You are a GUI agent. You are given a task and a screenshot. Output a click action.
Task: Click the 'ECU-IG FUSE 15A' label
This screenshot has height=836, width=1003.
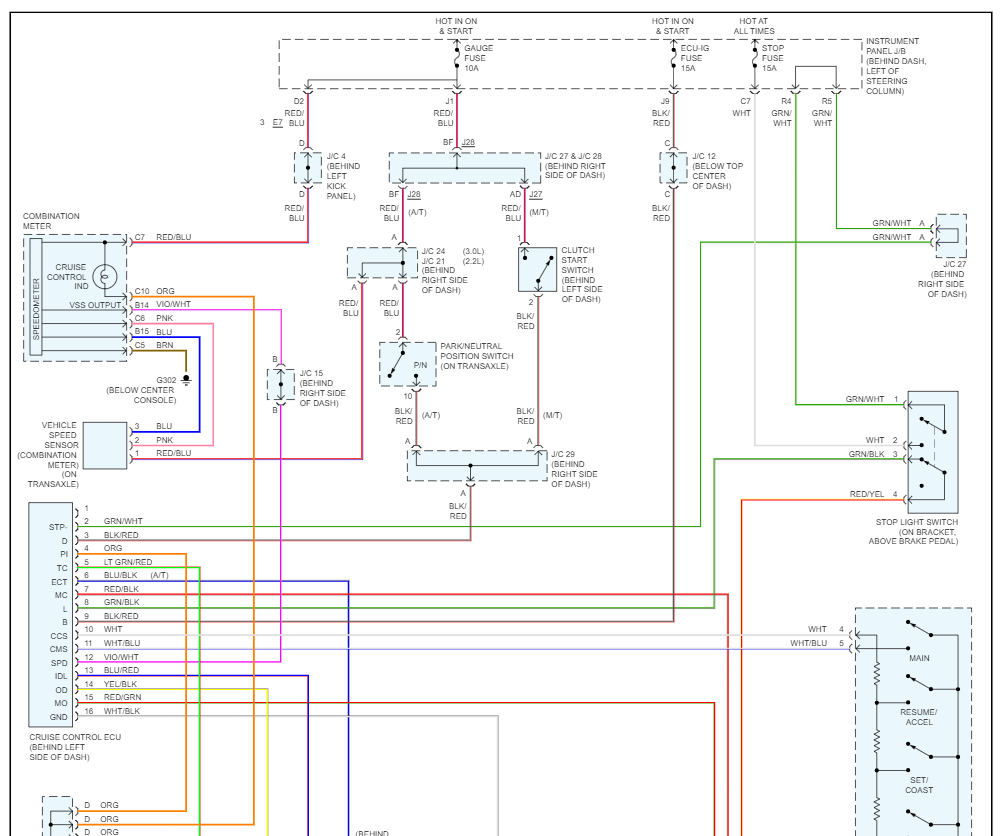coord(695,58)
